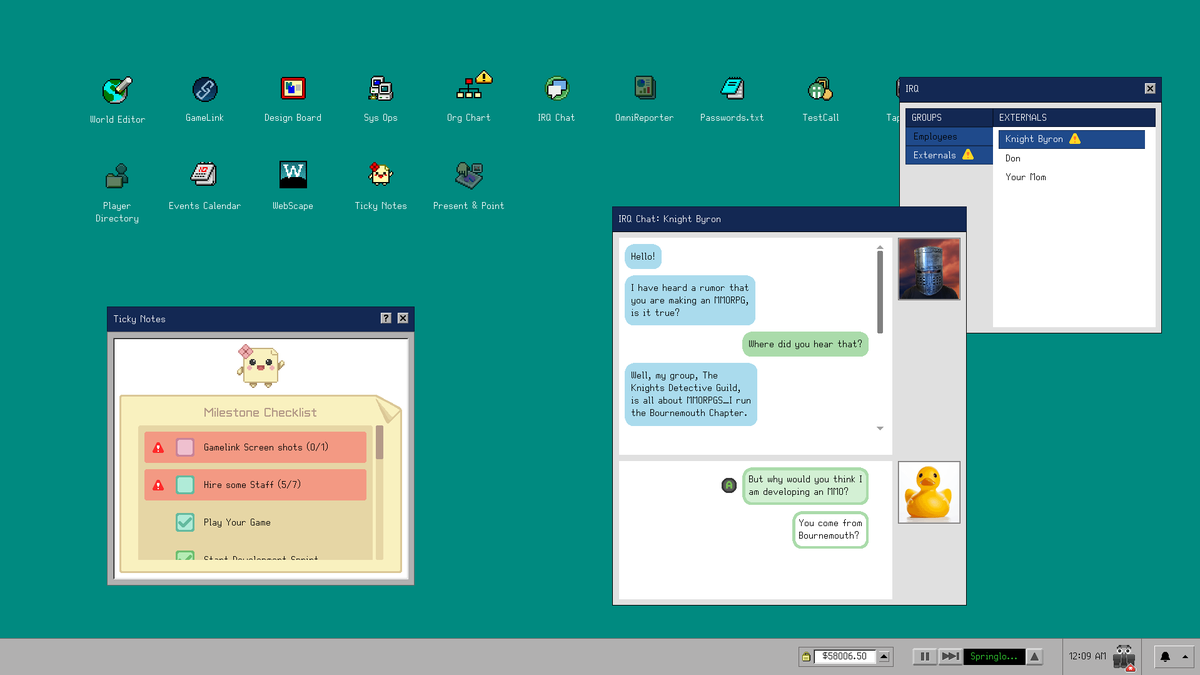Tick the Gamelink Screen shots checkbox
Viewport: 1200px width, 675px height.
pyautogui.click(x=185, y=447)
